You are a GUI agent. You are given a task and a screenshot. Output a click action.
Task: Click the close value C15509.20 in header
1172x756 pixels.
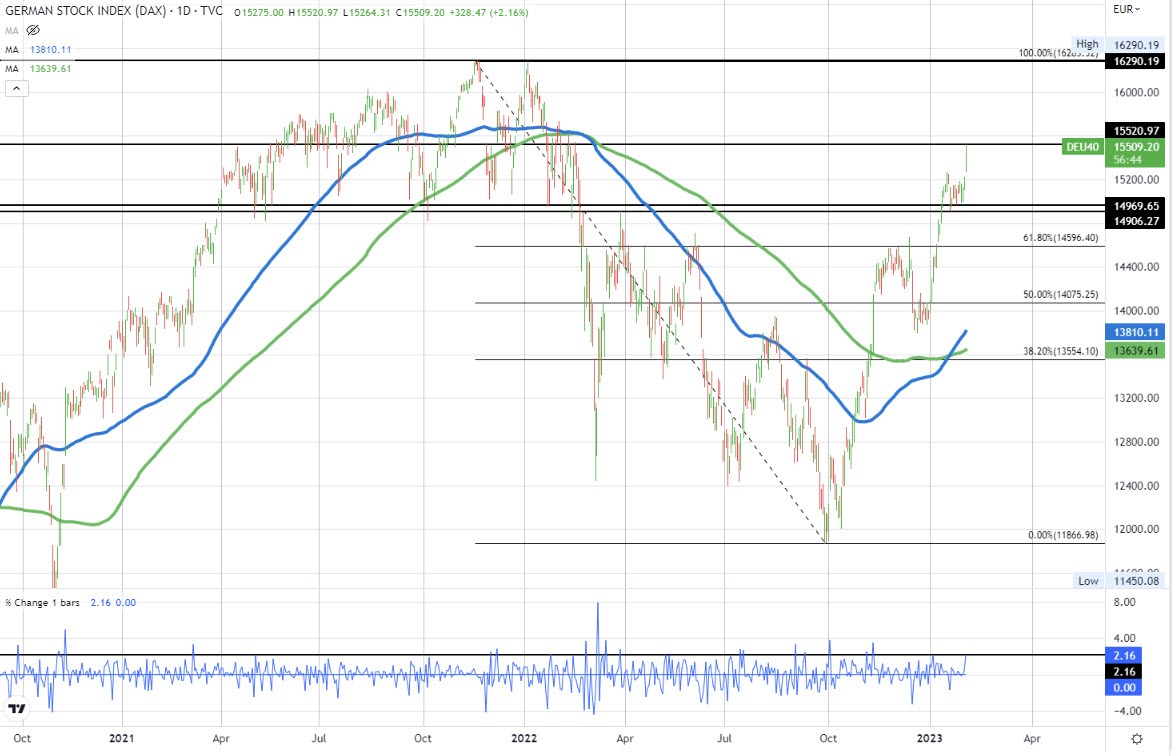click(422, 13)
